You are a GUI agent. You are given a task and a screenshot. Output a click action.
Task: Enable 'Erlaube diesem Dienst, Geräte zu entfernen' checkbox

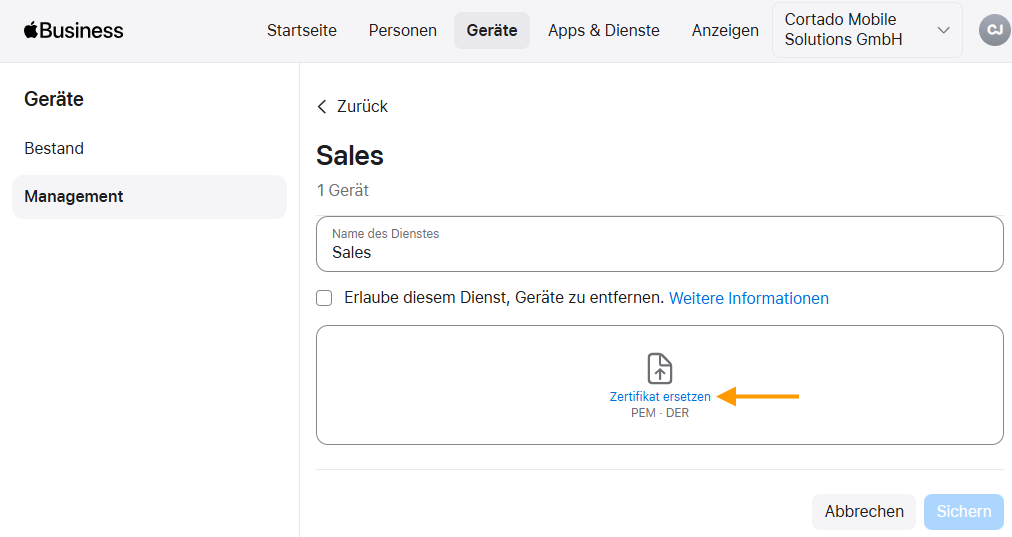click(324, 298)
